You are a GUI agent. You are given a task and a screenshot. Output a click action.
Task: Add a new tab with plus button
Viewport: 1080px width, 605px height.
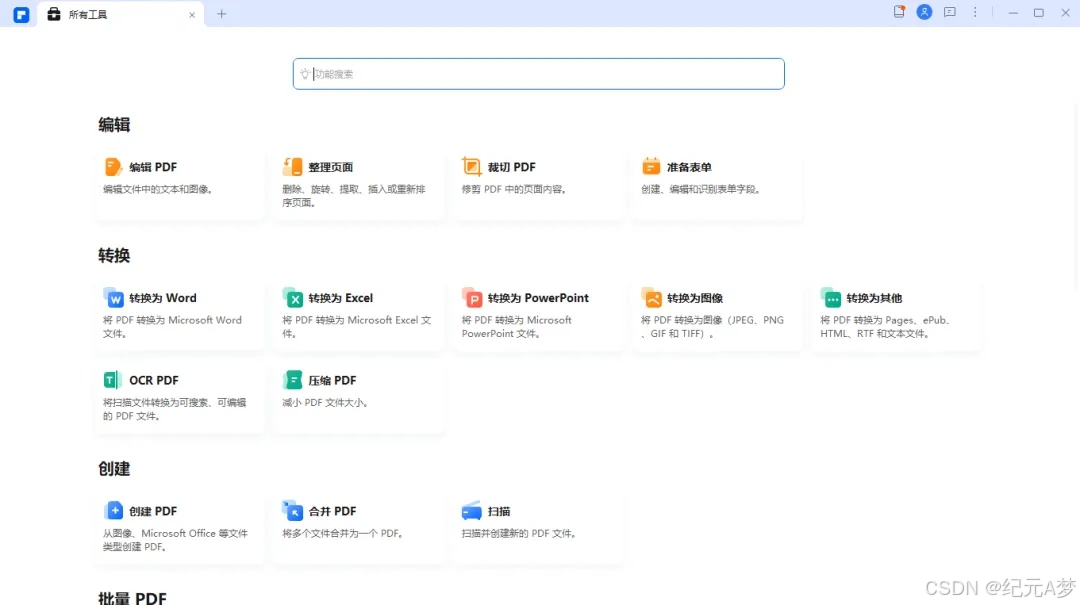pos(221,14)
